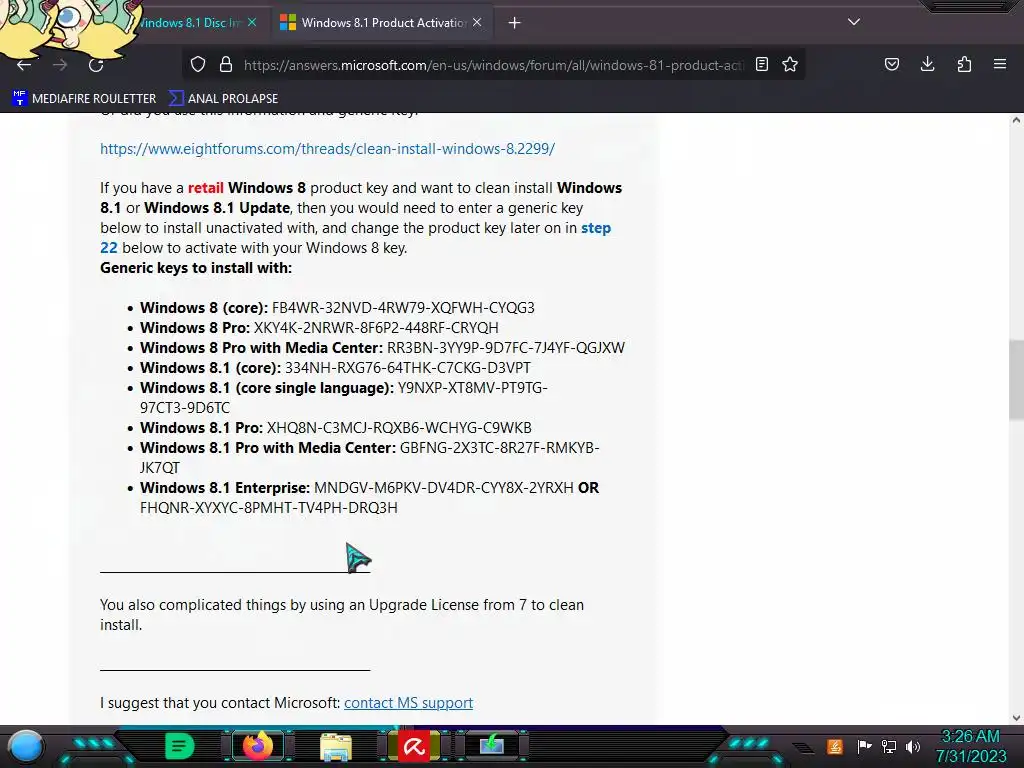Image resolution: width=1024 pixels, height=768 pixels.
Task: Reload the page with refresh icon
Action: [96, 65]
